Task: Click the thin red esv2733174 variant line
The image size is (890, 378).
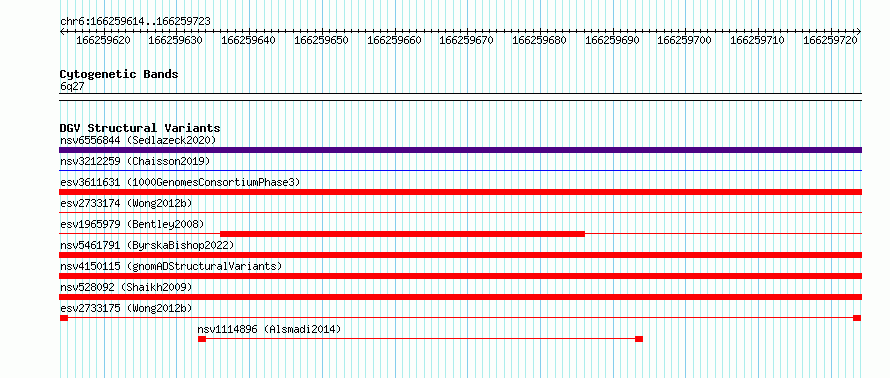Action: point(460,212)
